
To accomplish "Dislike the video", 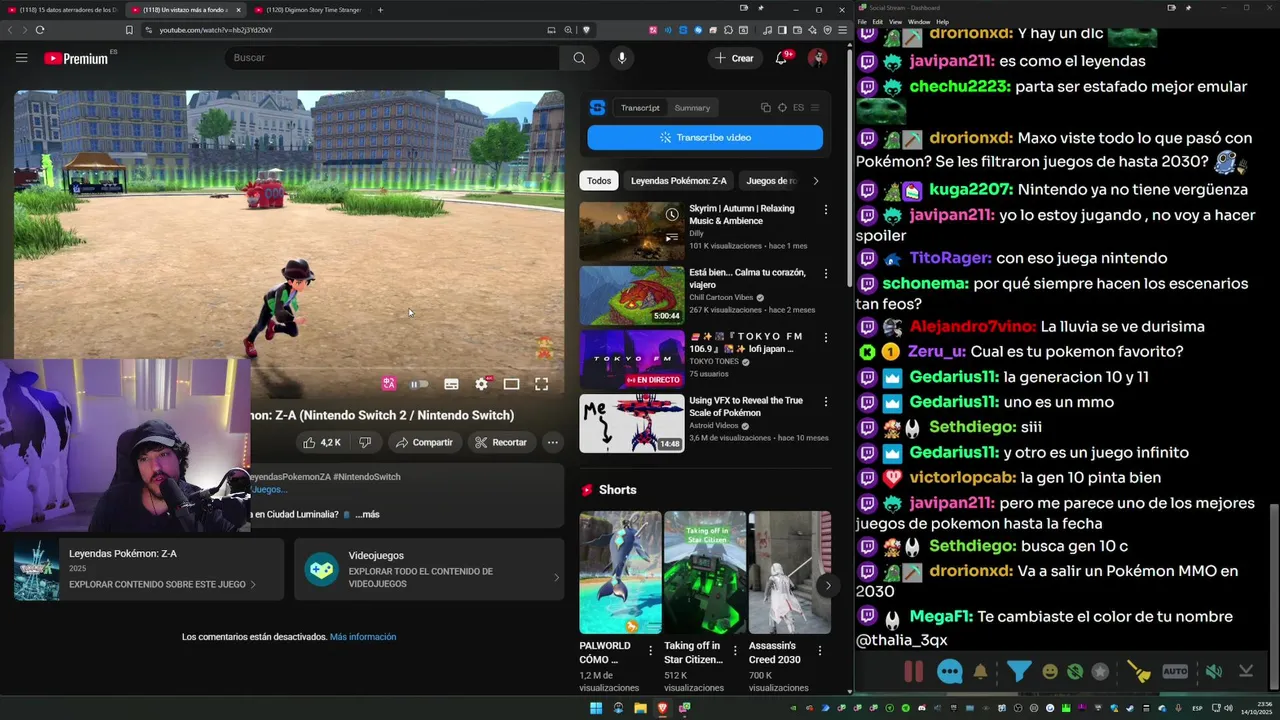I will tap(365, 442).
